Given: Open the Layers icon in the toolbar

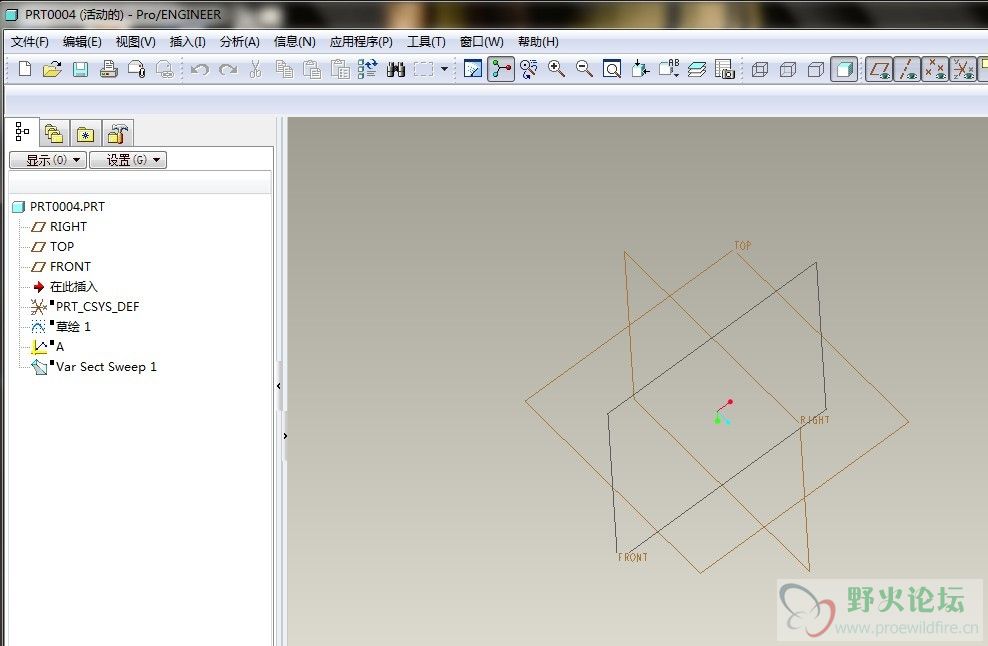Looking at the screenshot, I should coord(697,69).
